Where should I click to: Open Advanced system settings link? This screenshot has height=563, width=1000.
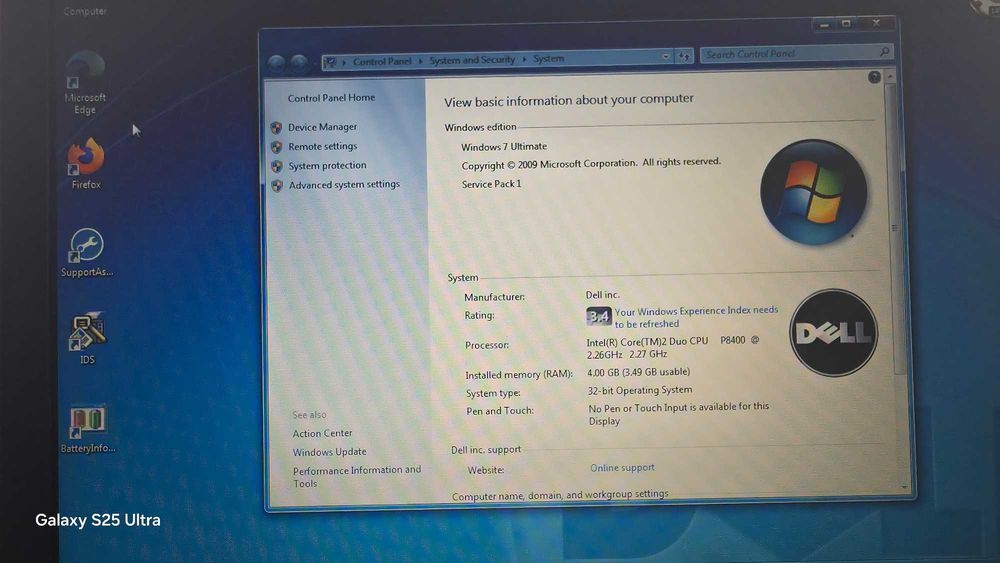tap(344, 184)
